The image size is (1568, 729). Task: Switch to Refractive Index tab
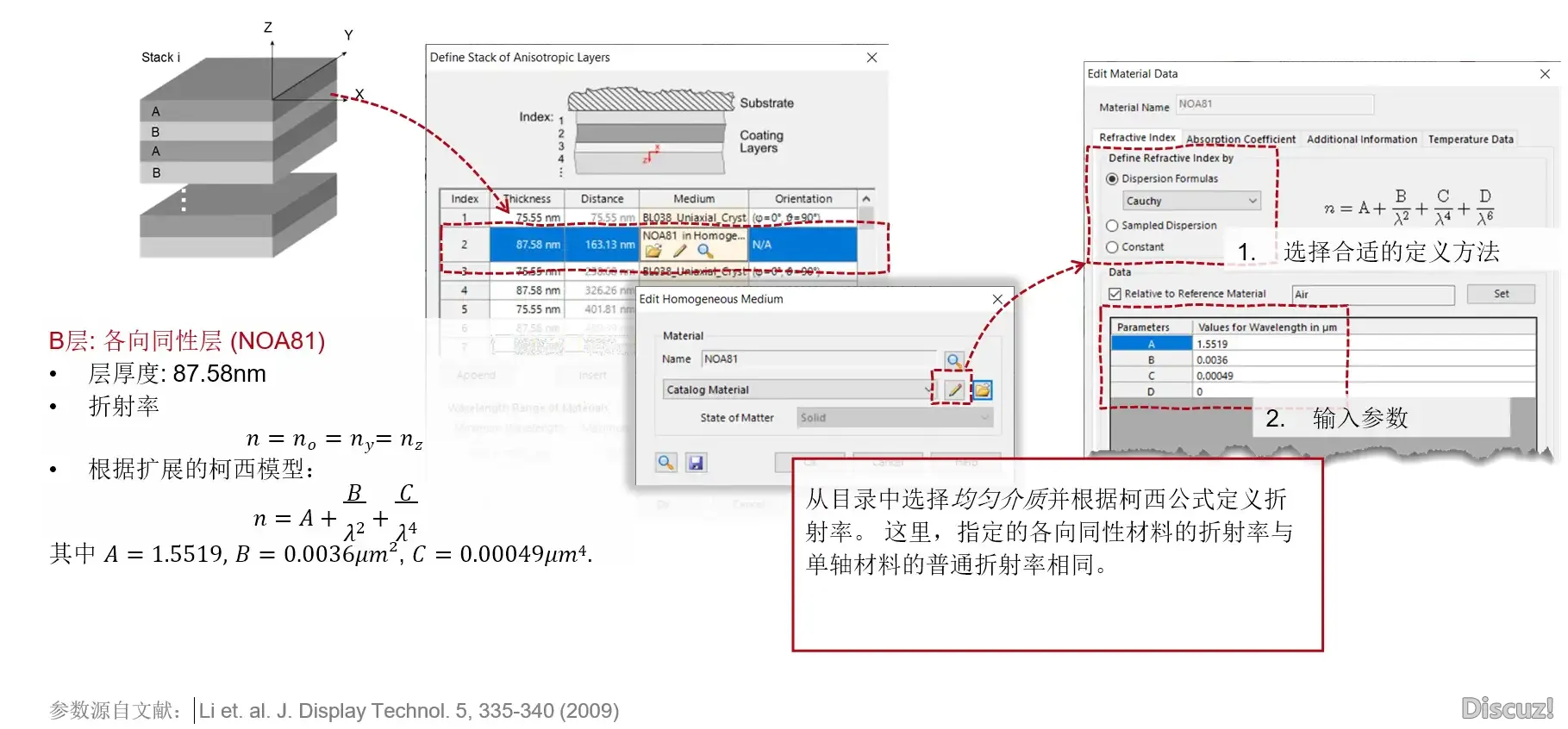point(1137,138)
